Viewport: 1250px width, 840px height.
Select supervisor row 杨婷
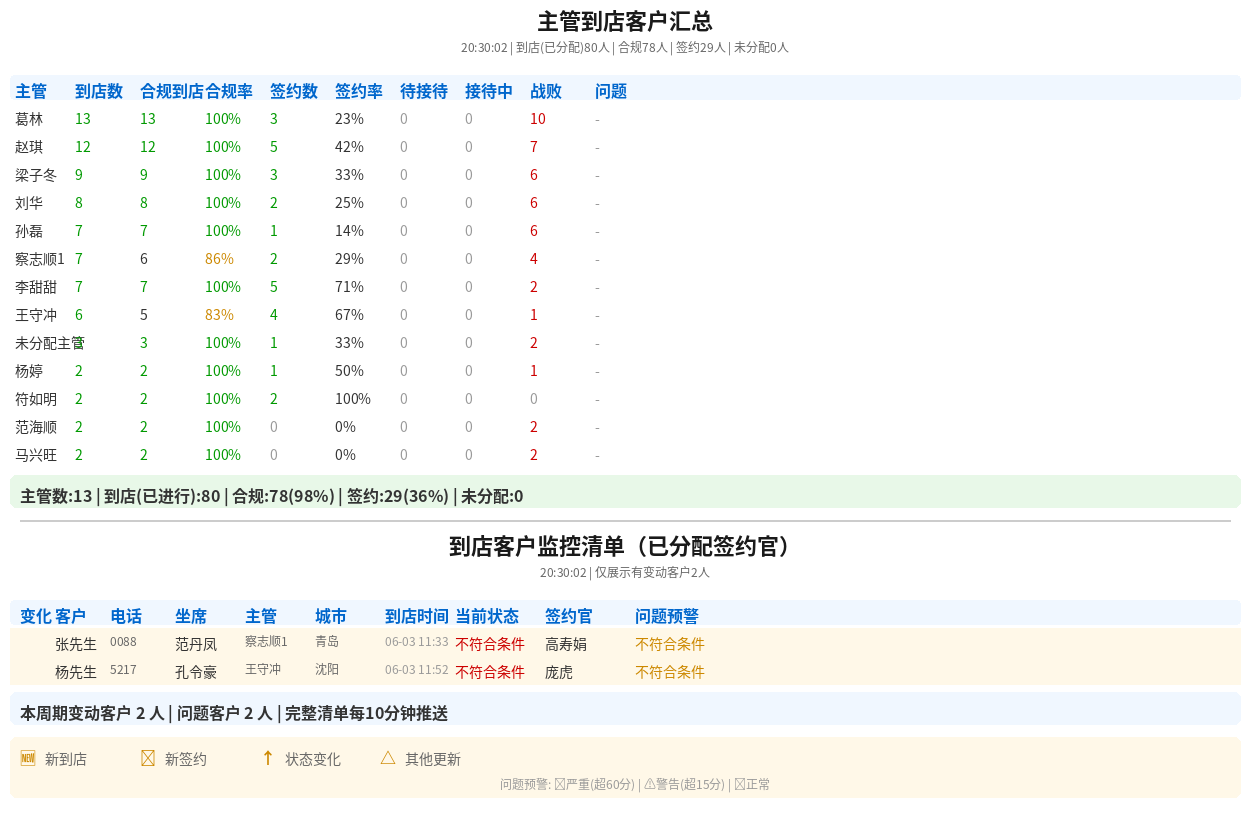625,371
